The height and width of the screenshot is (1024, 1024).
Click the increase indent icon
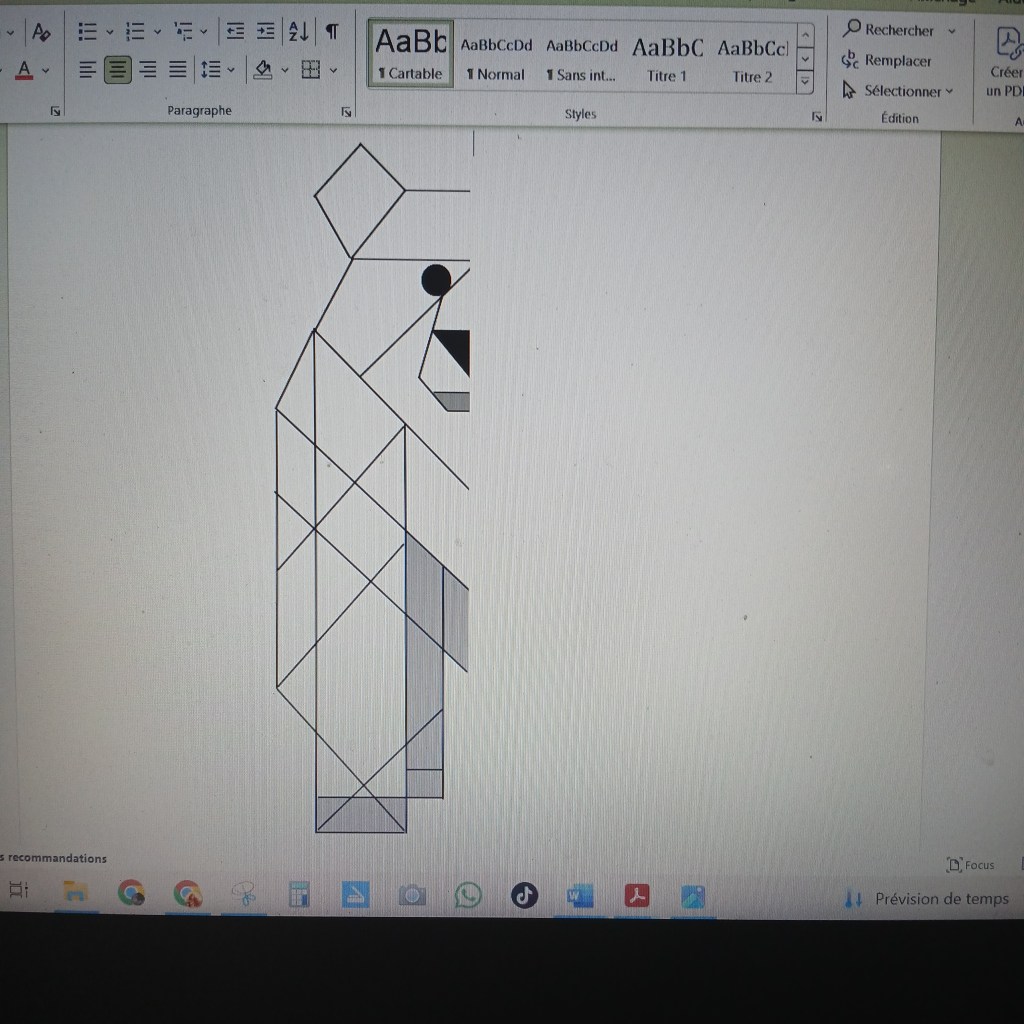pos(265,32)
